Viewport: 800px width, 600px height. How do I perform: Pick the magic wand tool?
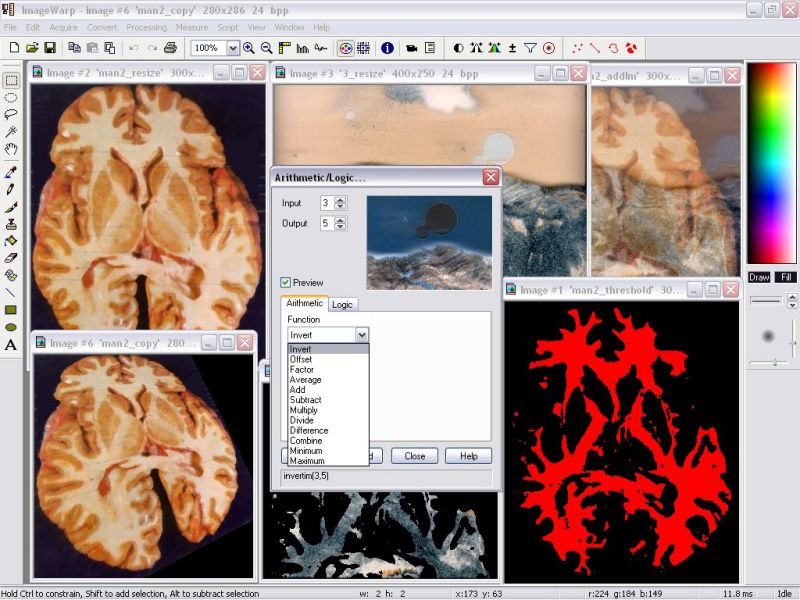click(x=11, y=132)
